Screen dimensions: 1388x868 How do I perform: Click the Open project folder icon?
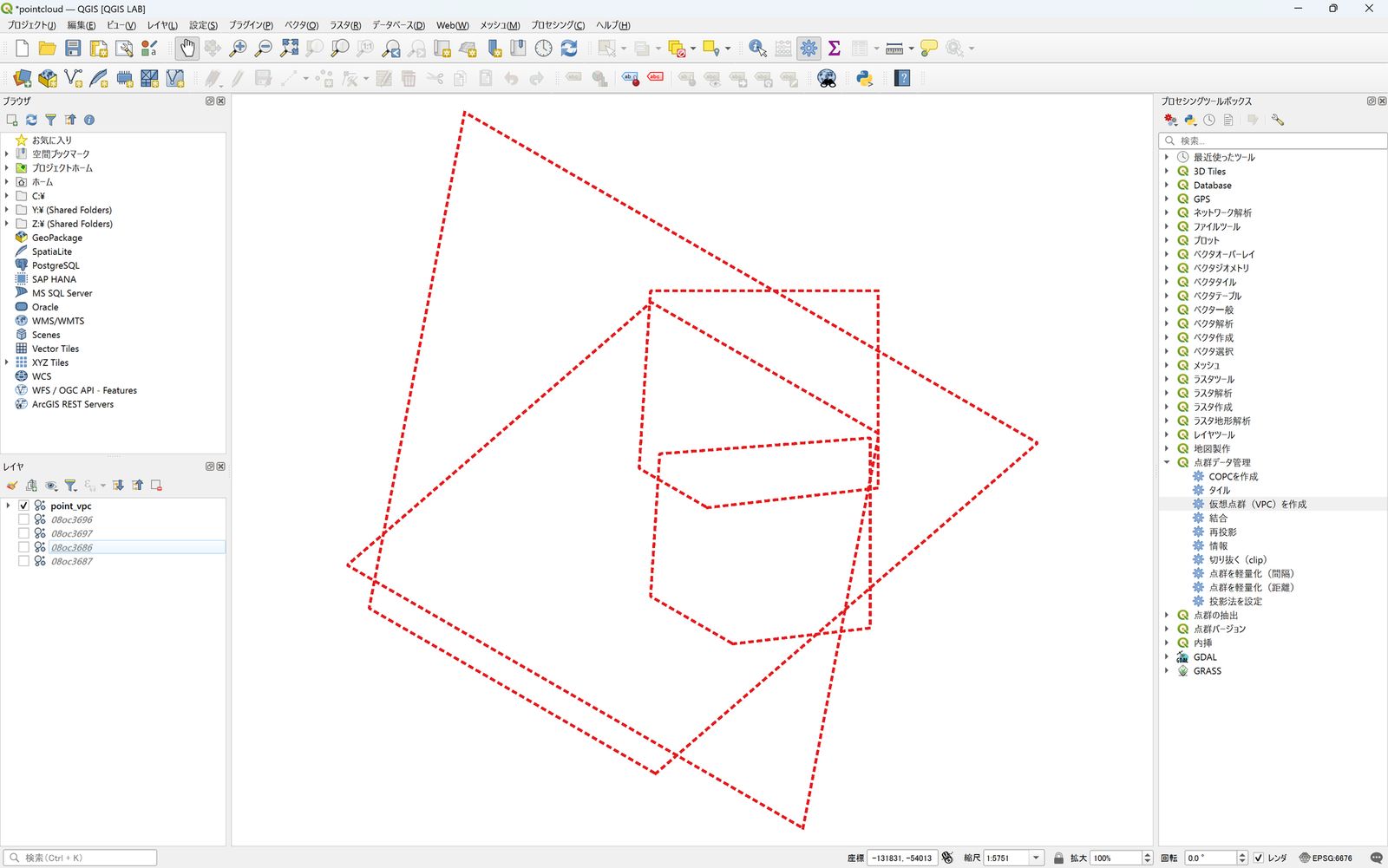(x=47, y=49)
